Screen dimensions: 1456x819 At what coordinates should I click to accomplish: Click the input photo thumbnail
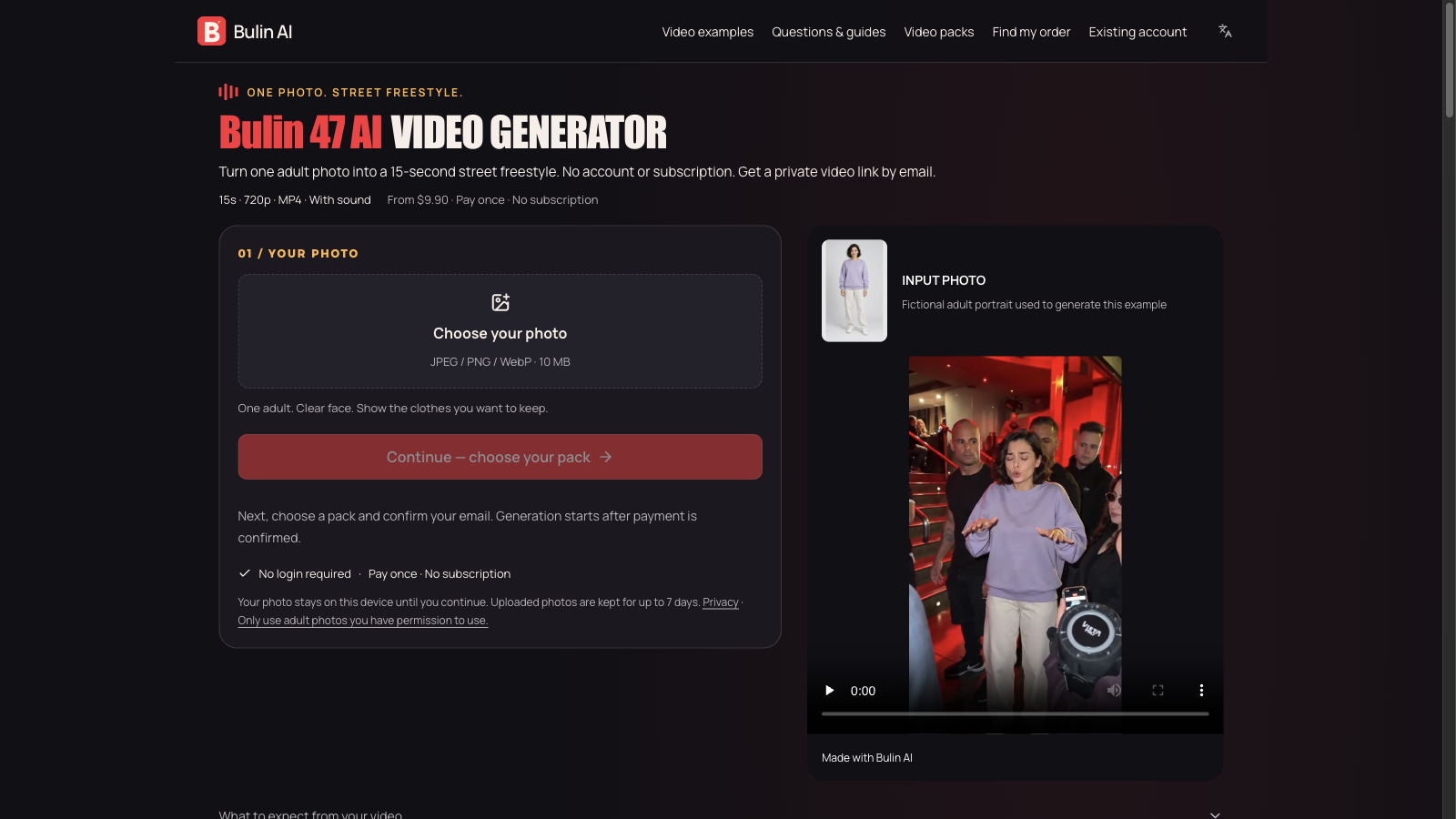854,290
